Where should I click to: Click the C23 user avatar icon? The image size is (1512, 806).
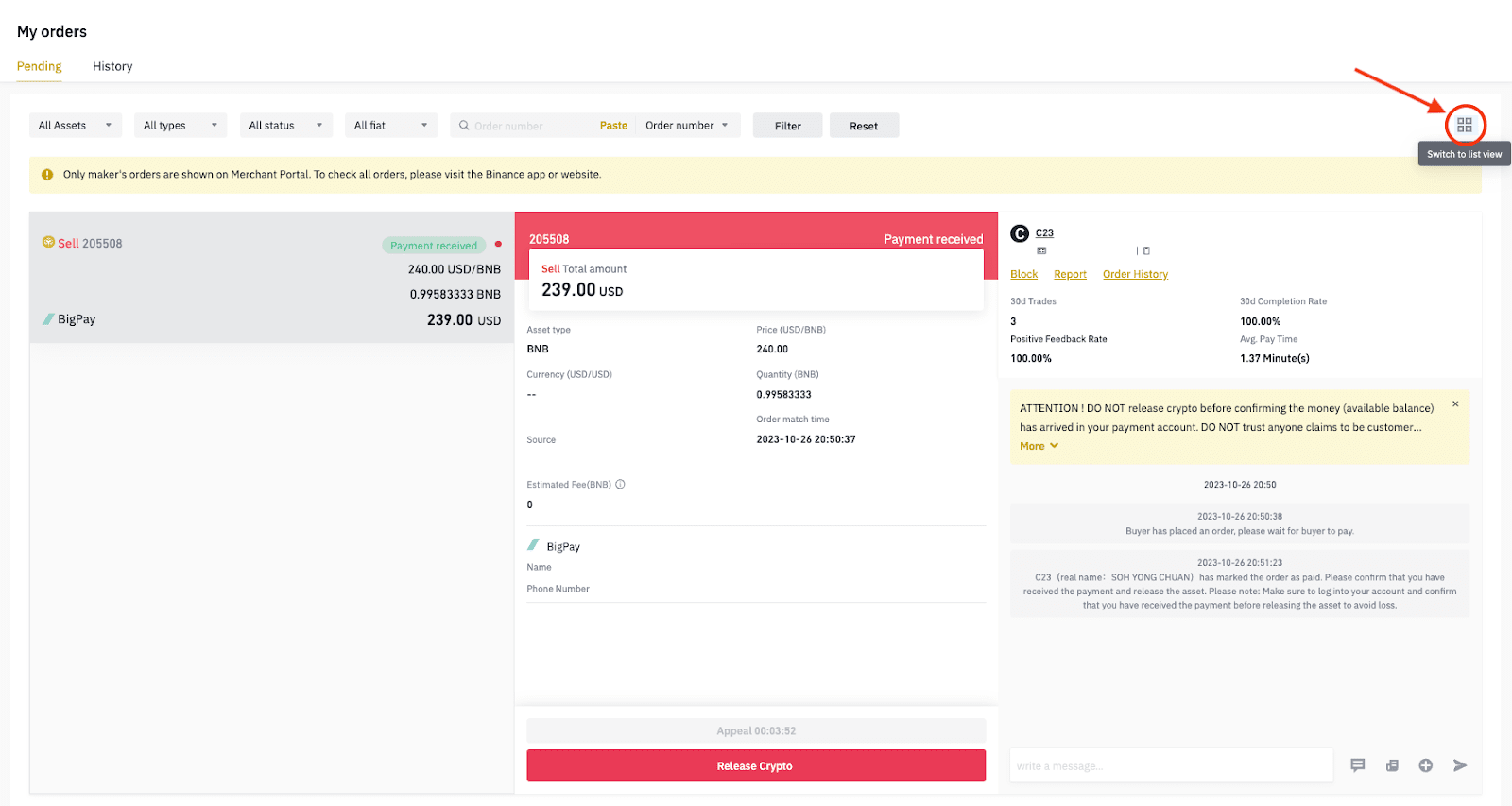point(1020,233)
